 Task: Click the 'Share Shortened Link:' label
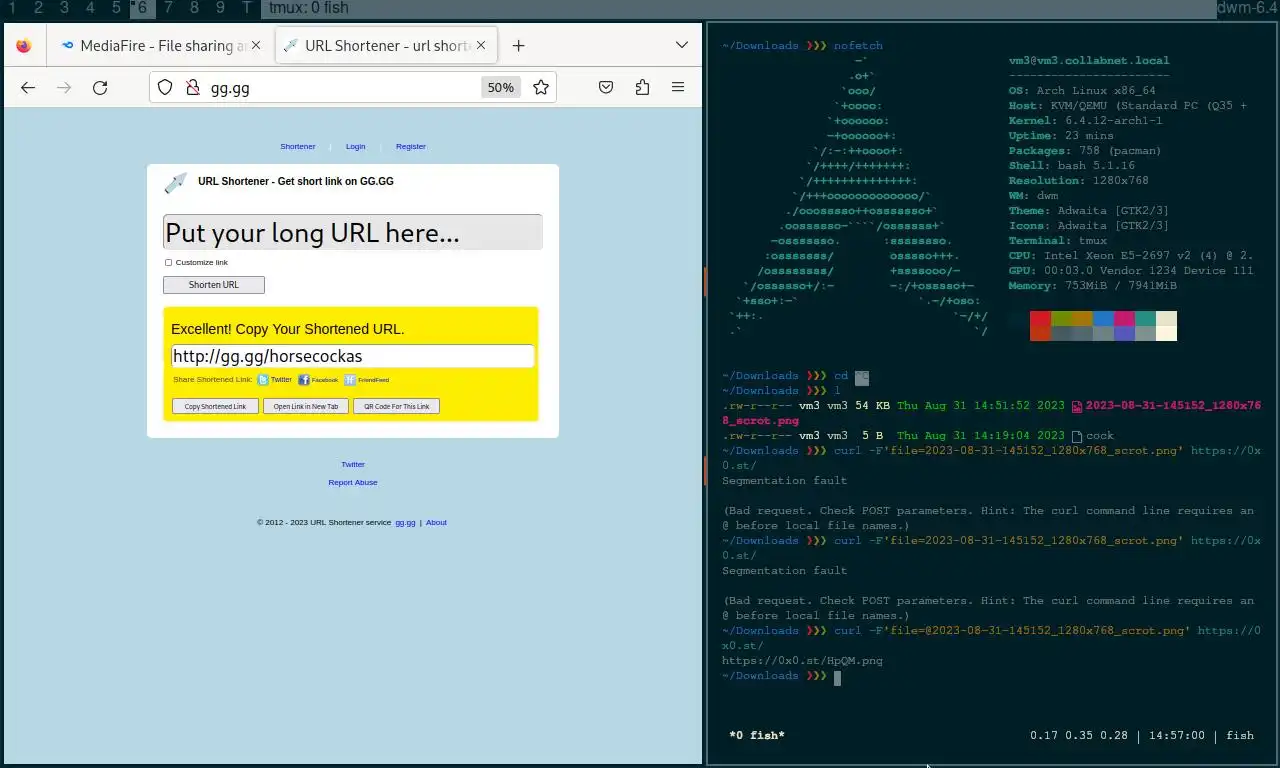point(213,380)
